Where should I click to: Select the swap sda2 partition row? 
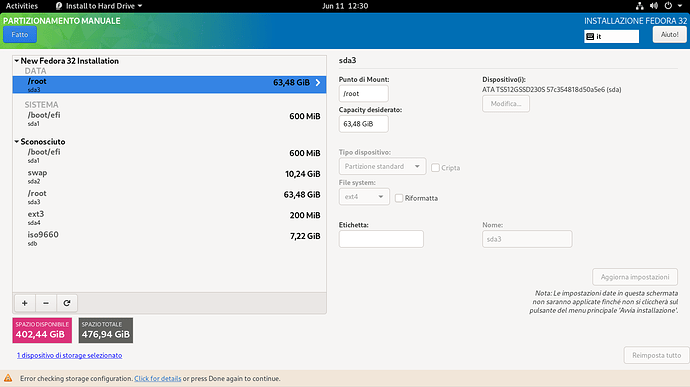coord(169,177)
